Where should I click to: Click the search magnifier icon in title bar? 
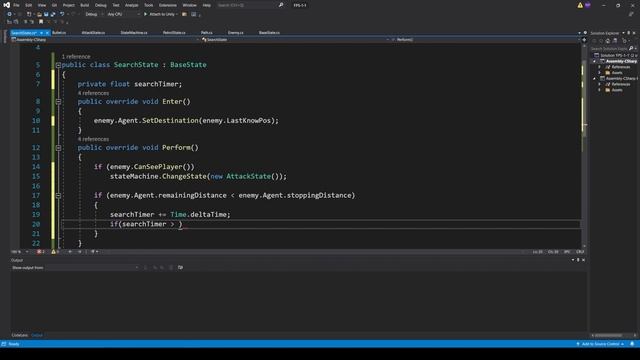(x=281, y=5)
